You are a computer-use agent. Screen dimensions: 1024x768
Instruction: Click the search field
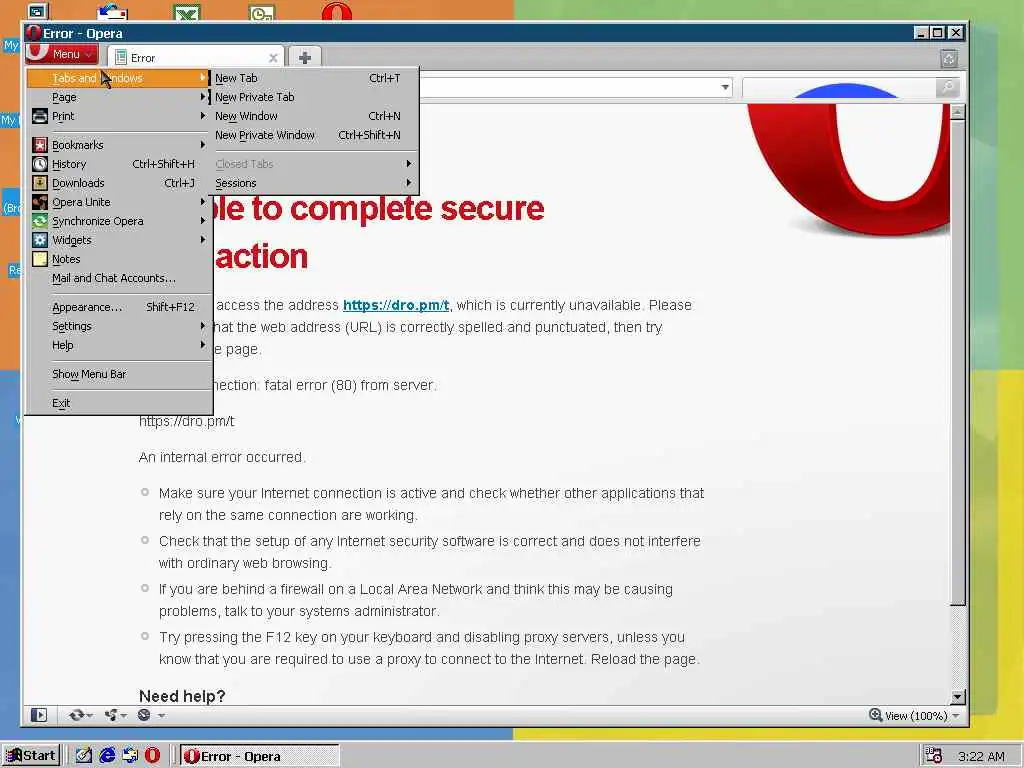[x=839, y=88]
